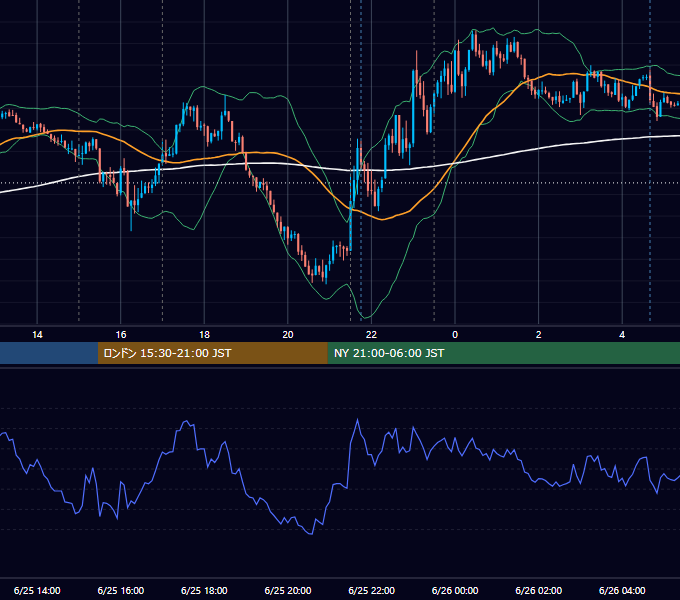Click the 6/26 00:00 date label

coord(455,590)
